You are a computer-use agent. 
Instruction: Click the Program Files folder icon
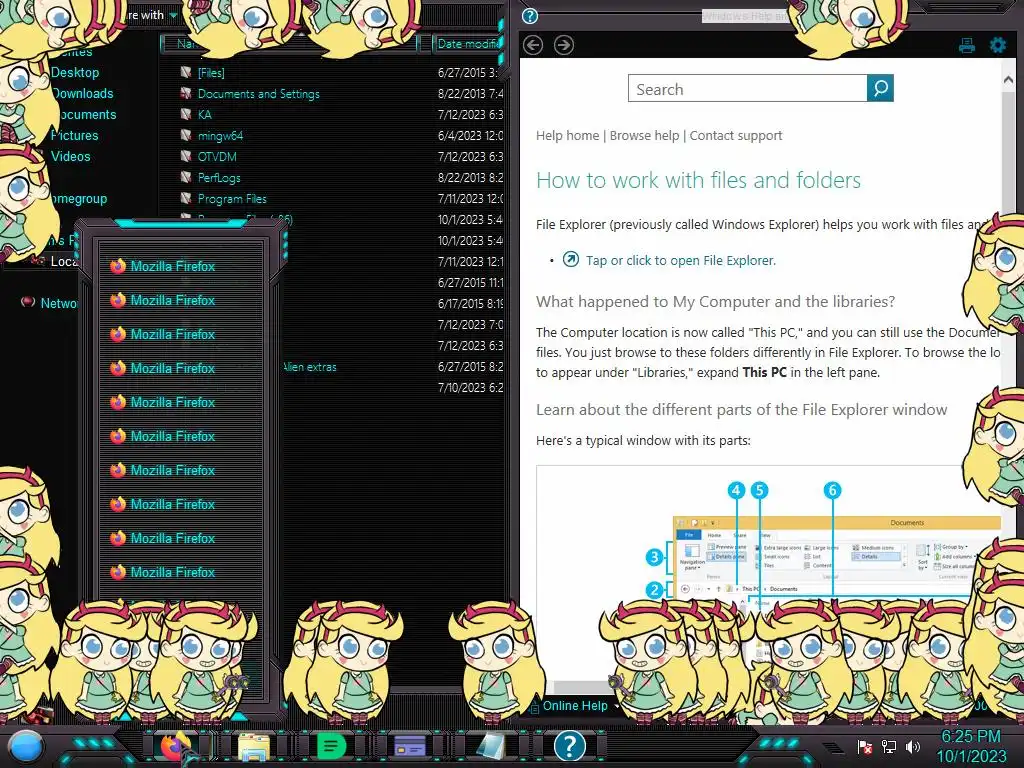click(x=186, y=199)
